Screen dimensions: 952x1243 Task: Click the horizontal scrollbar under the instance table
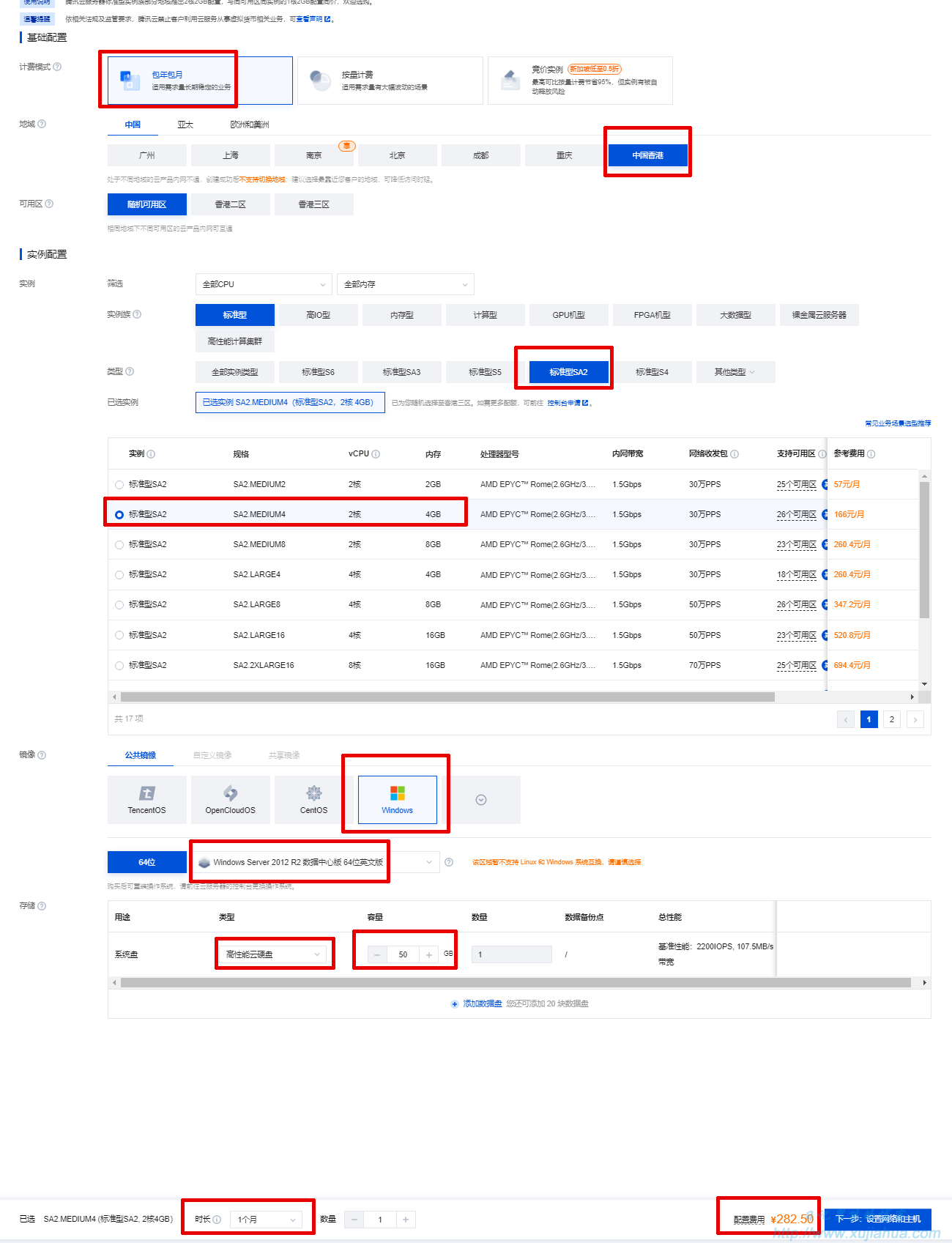coord(447,697)
